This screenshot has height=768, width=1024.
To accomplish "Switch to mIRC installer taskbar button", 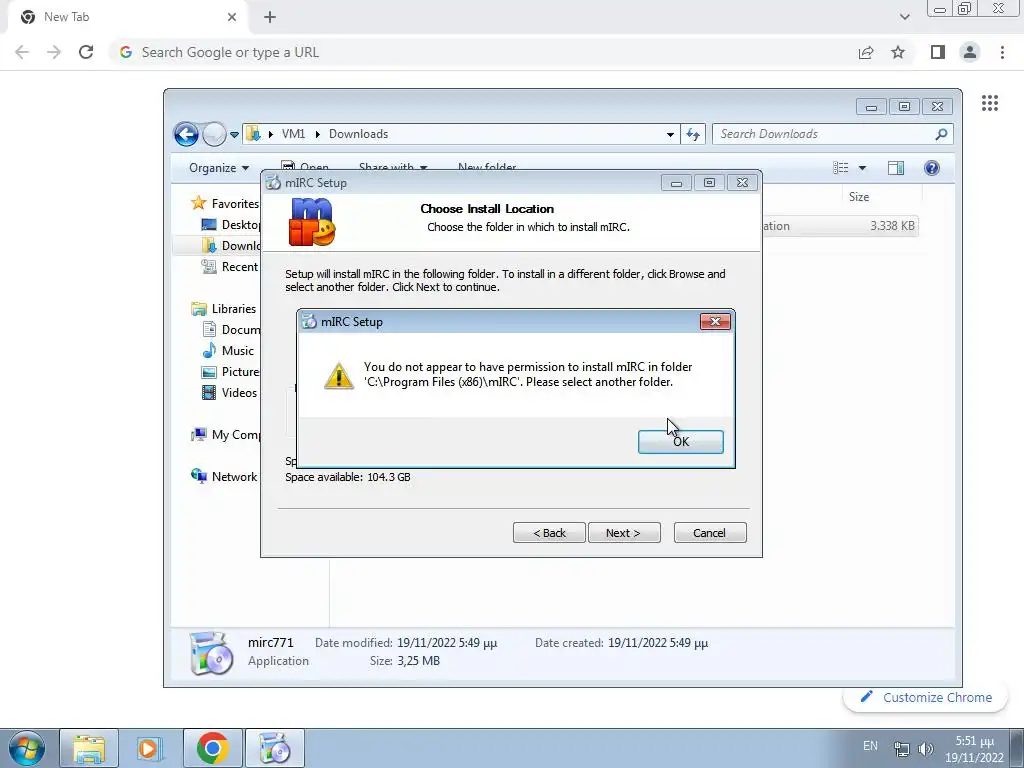I will click(274, 748).
